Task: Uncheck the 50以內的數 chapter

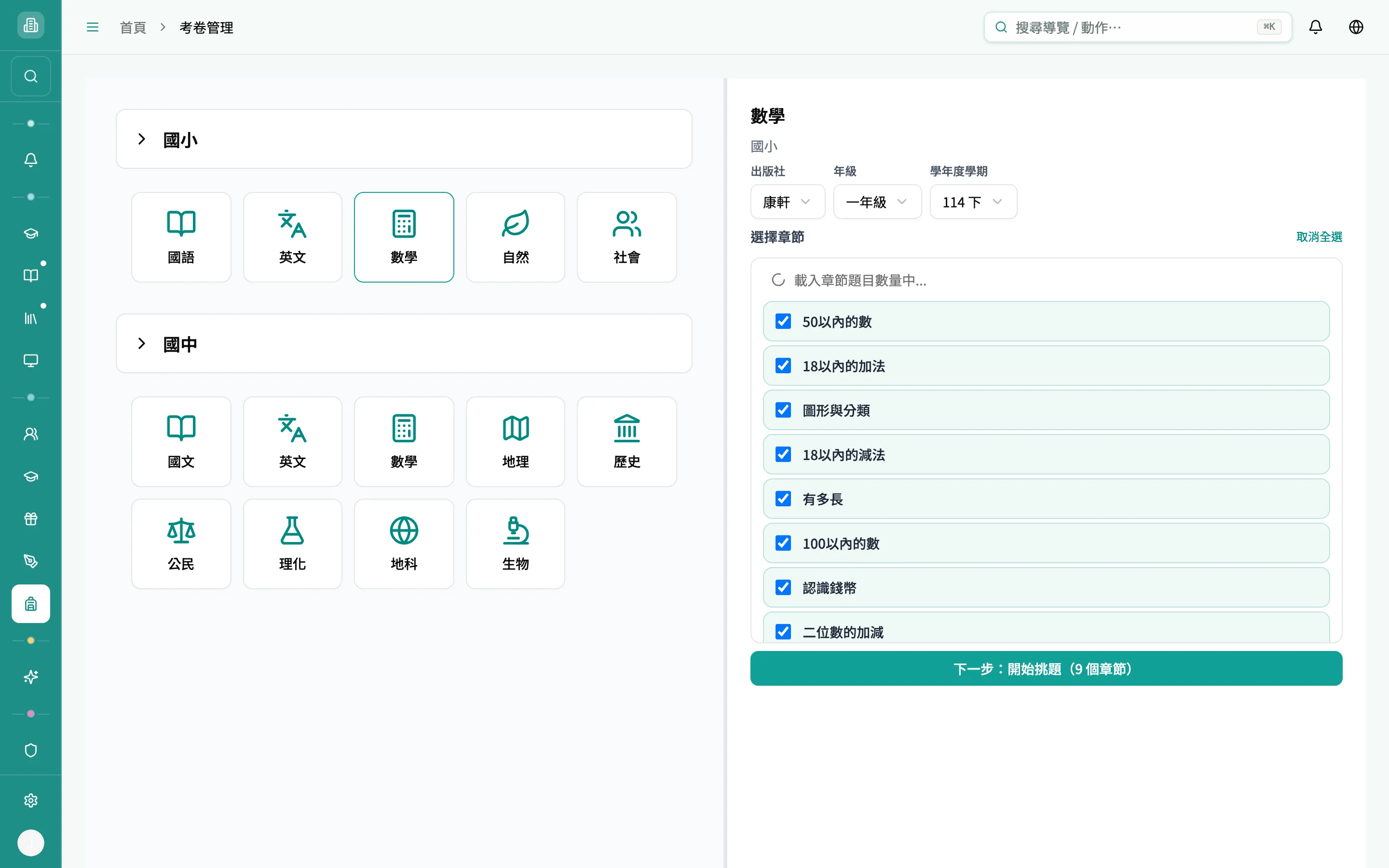Action: 783,322
